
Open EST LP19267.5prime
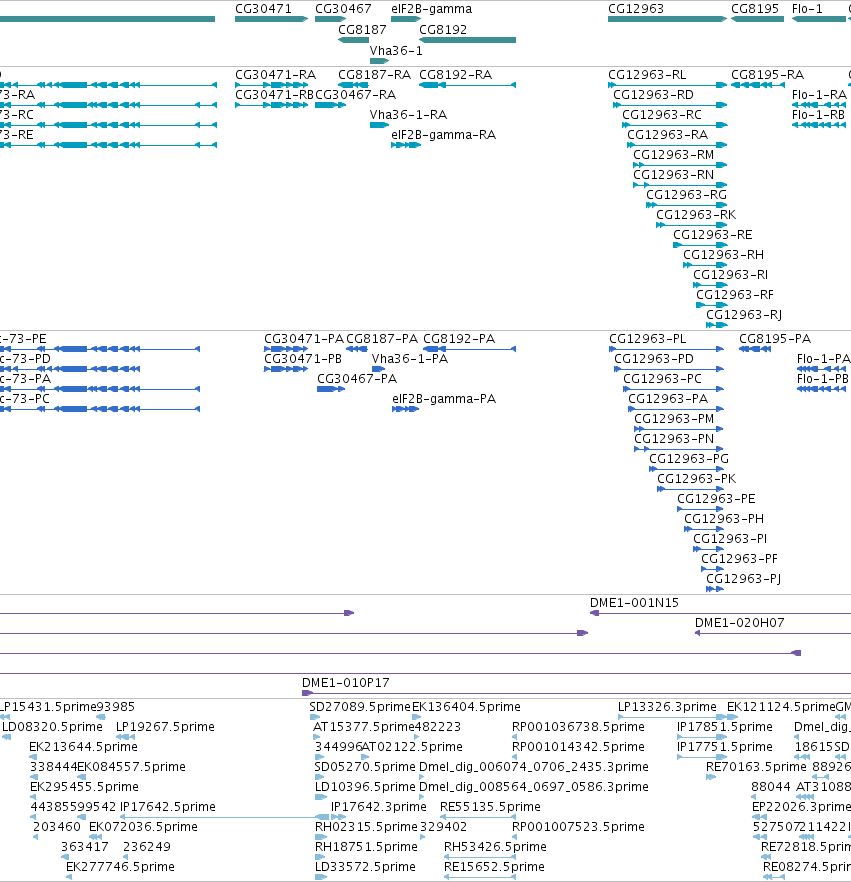click(165, 727)
